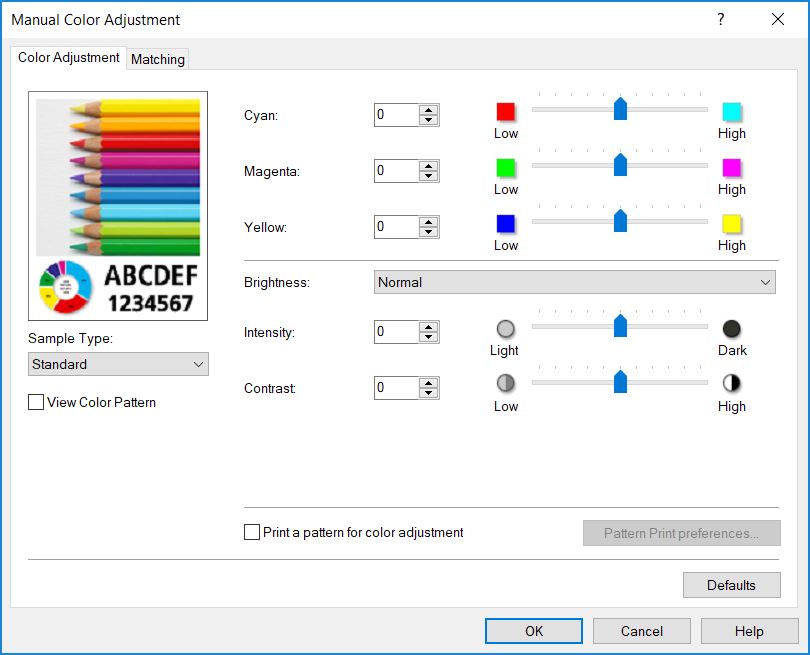Open the Sample Type dropdown
Screen dimensions: 810x655
(x=119, y=364)
